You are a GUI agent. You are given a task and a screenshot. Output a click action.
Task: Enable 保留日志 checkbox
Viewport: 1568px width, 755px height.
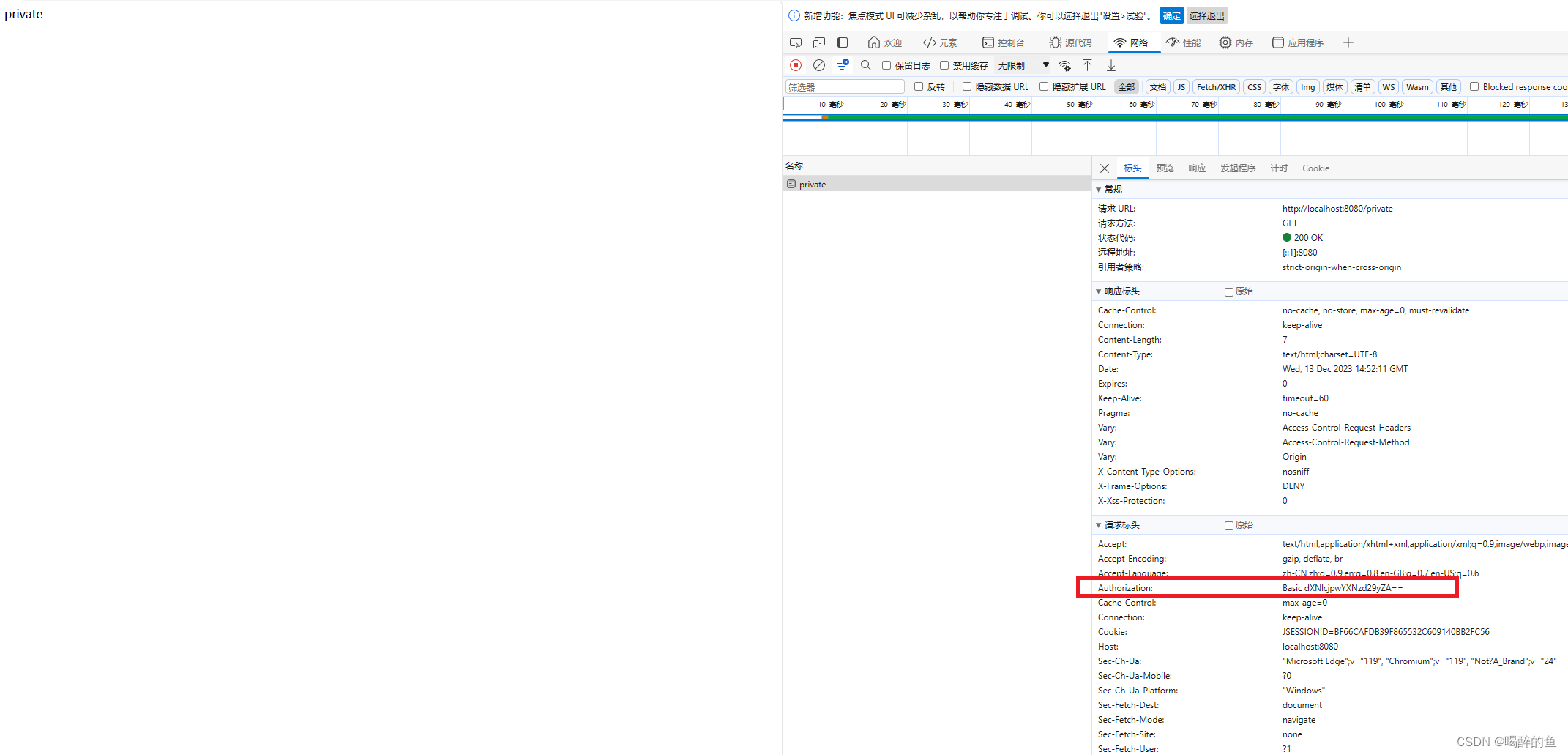[x=886, y=65]
